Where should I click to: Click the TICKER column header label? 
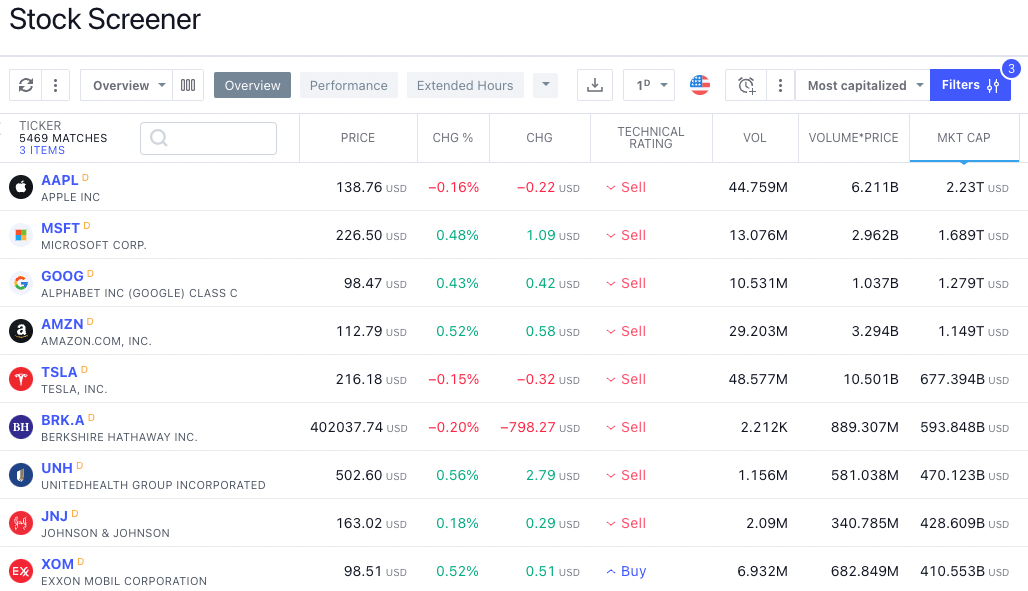(x=40, y=125)
